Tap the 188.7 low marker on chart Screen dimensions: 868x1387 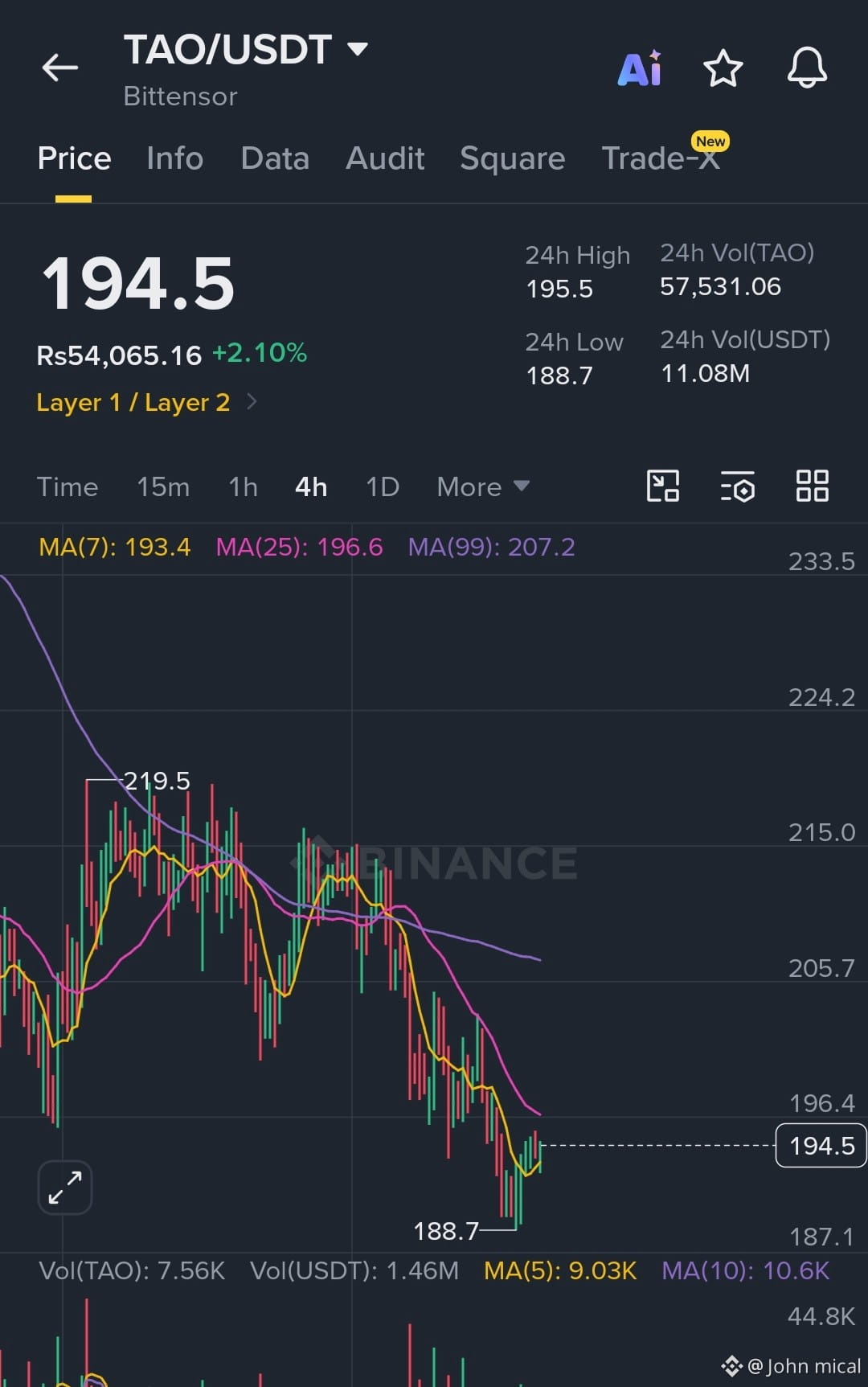tap(446, 1231)
